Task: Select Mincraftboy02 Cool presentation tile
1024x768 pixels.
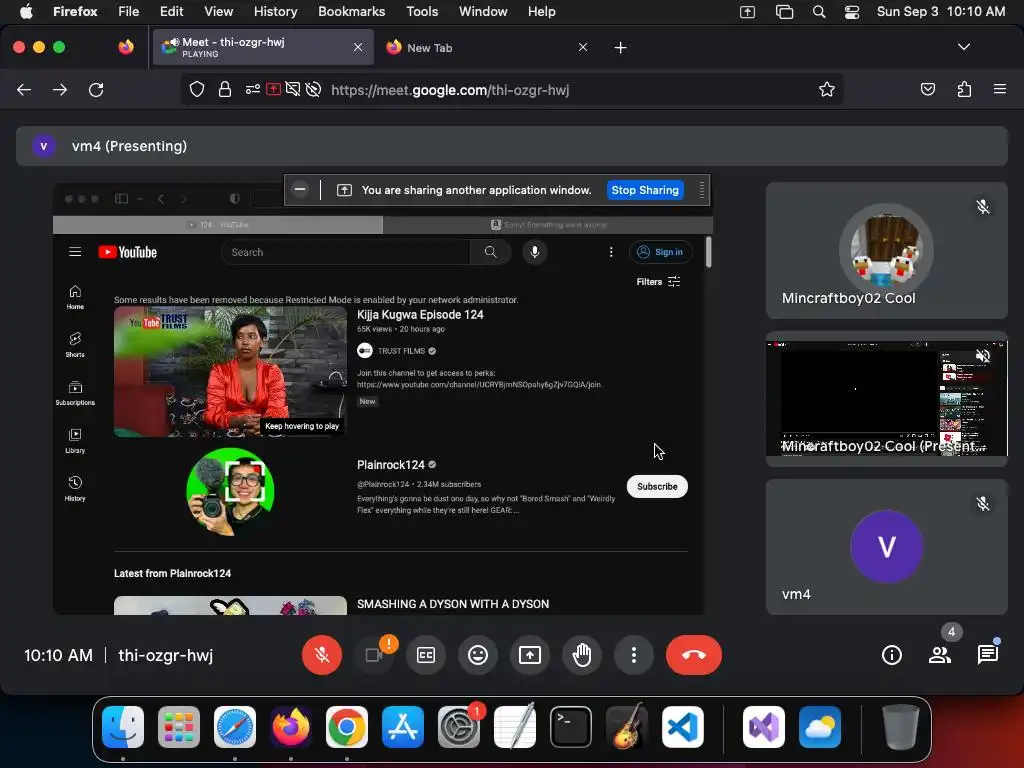Action: click(x=886, y=399)
